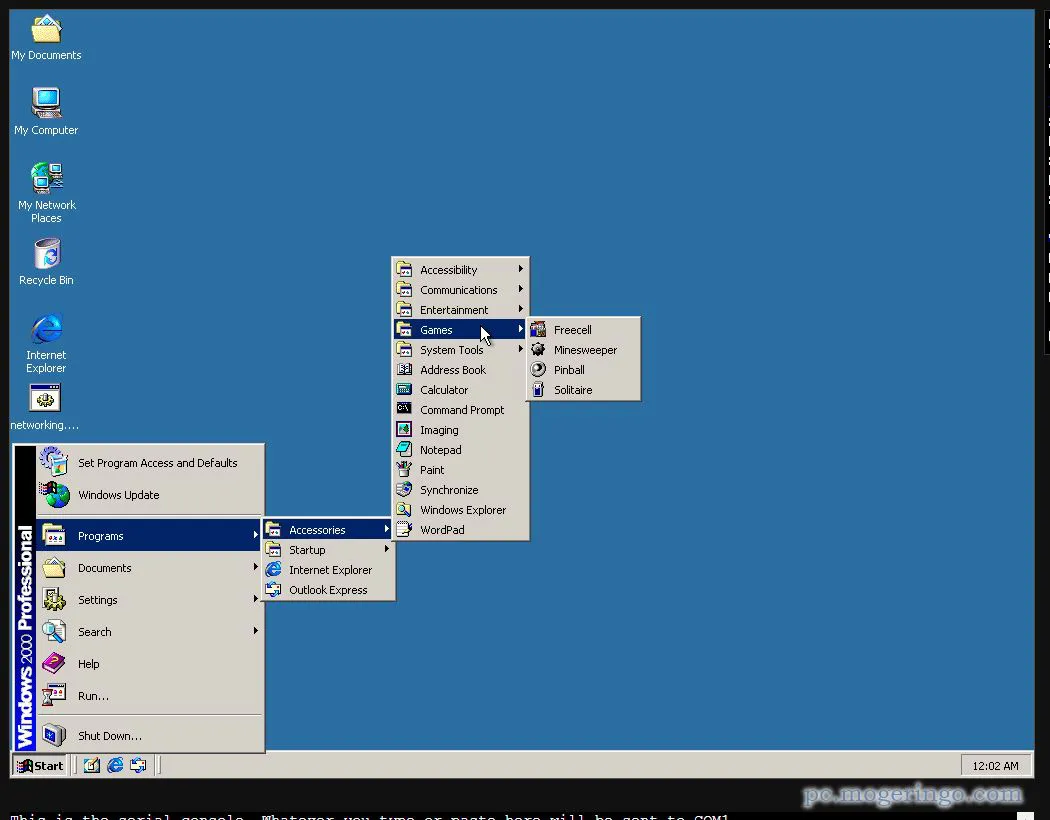Launch Internet Explorer from quick launch bar
Viewport: 1050px width, 820px height.
[115, 765]
